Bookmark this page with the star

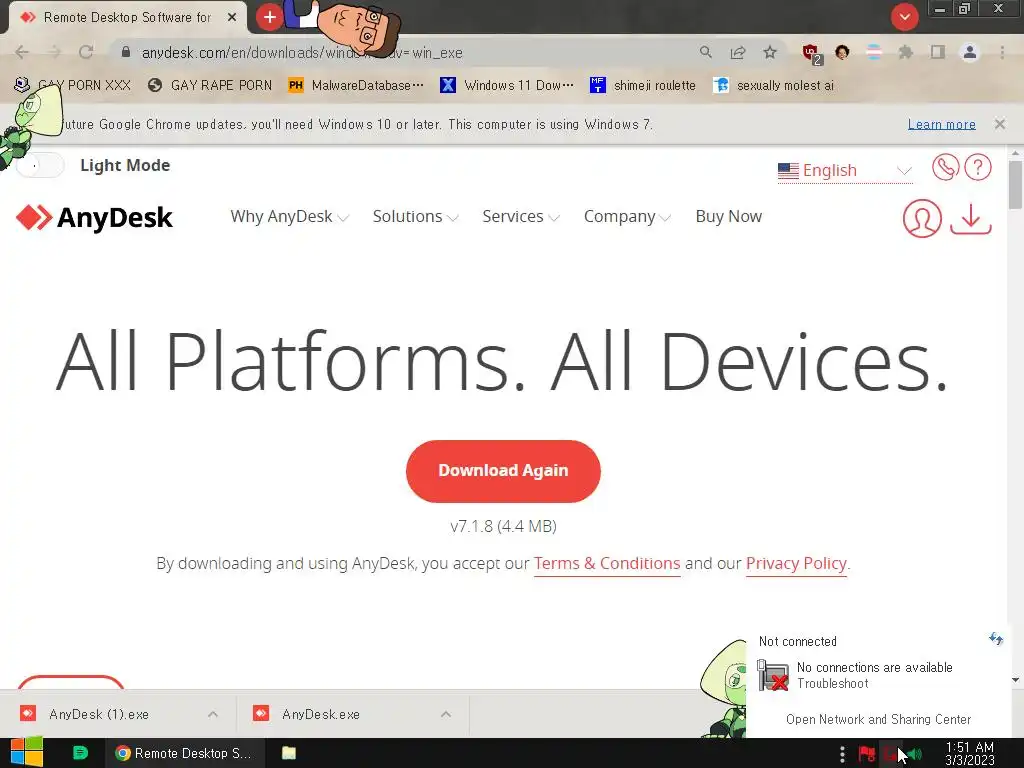770,52
